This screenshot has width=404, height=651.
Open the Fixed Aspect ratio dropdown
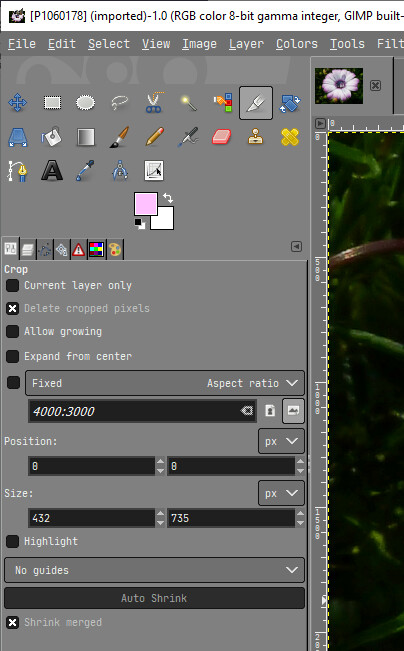coord(165,383)
